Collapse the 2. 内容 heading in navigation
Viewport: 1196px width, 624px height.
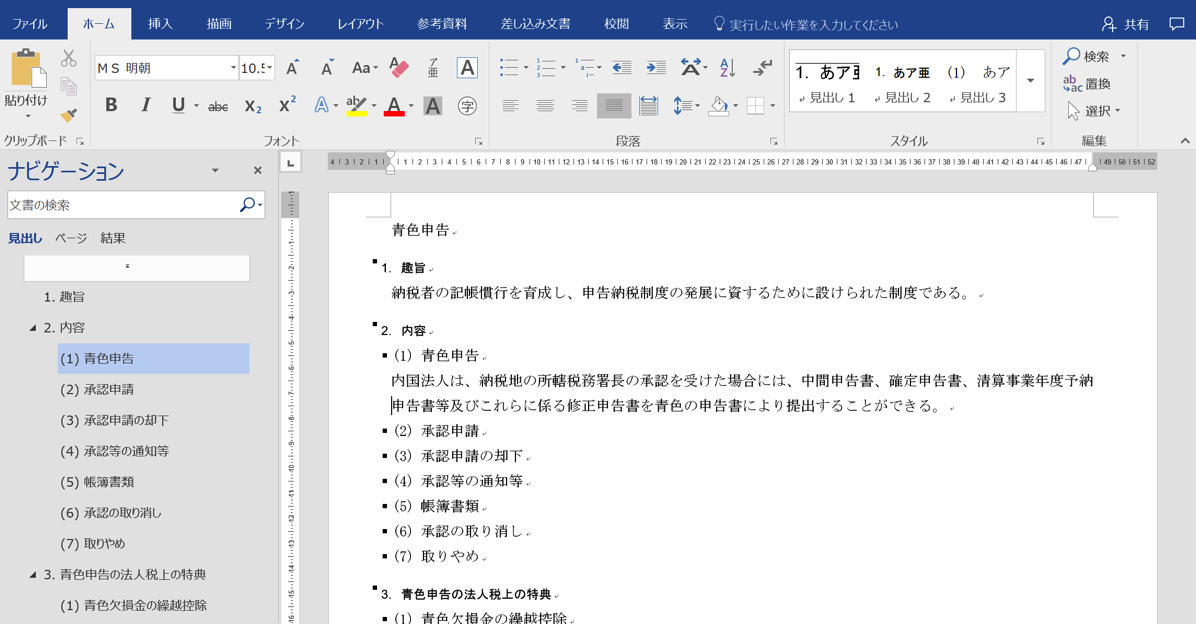point(33,328)
